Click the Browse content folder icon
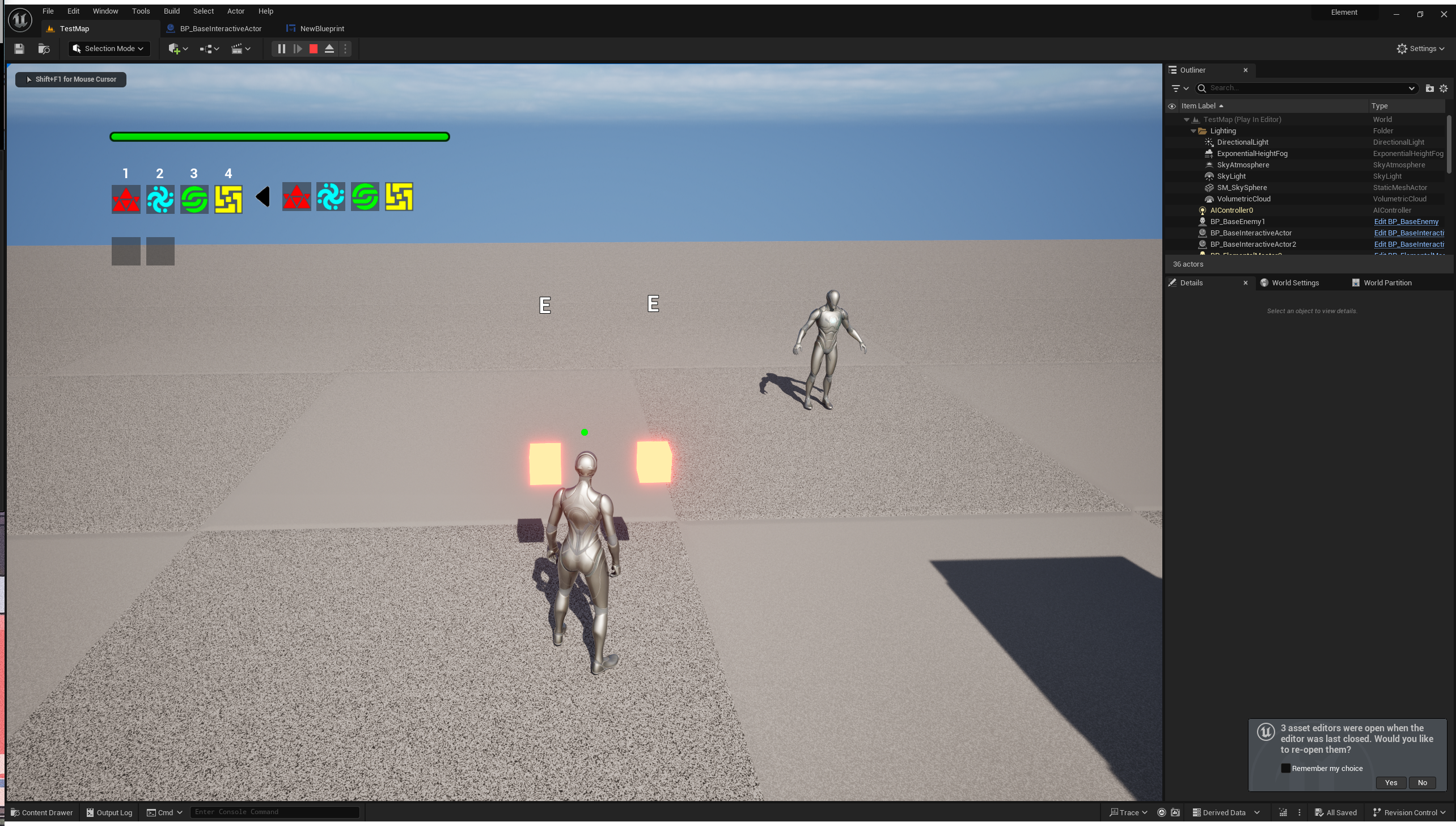Viewport: 1456px width, 826px height. pyautogui.click(x=44, y=49)
